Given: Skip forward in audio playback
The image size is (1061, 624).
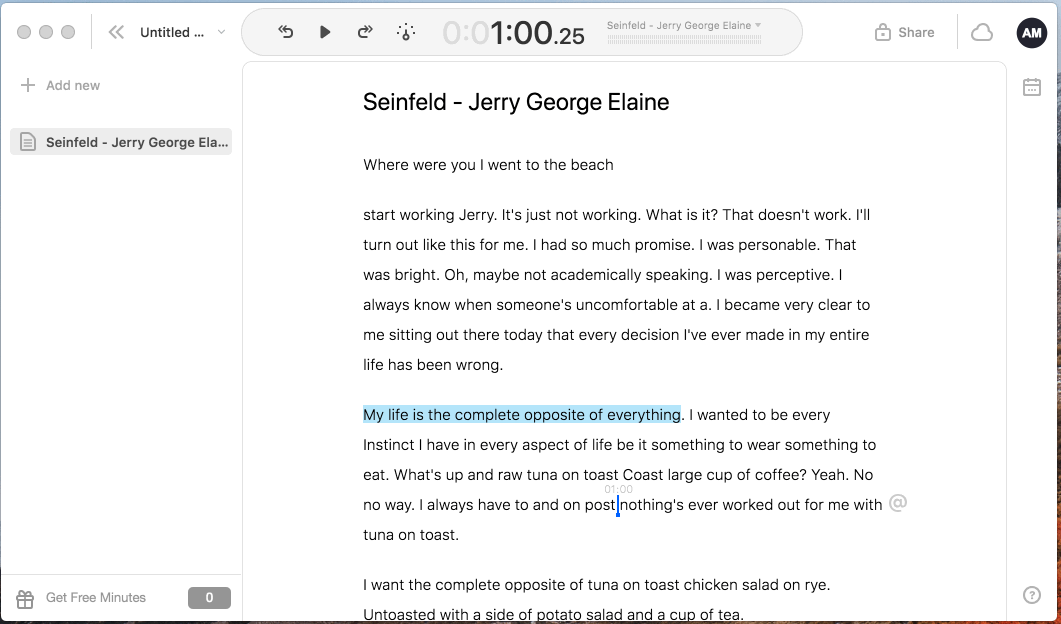Looking at the screenshot, I should pyautogui.click(x=365, y=32).
